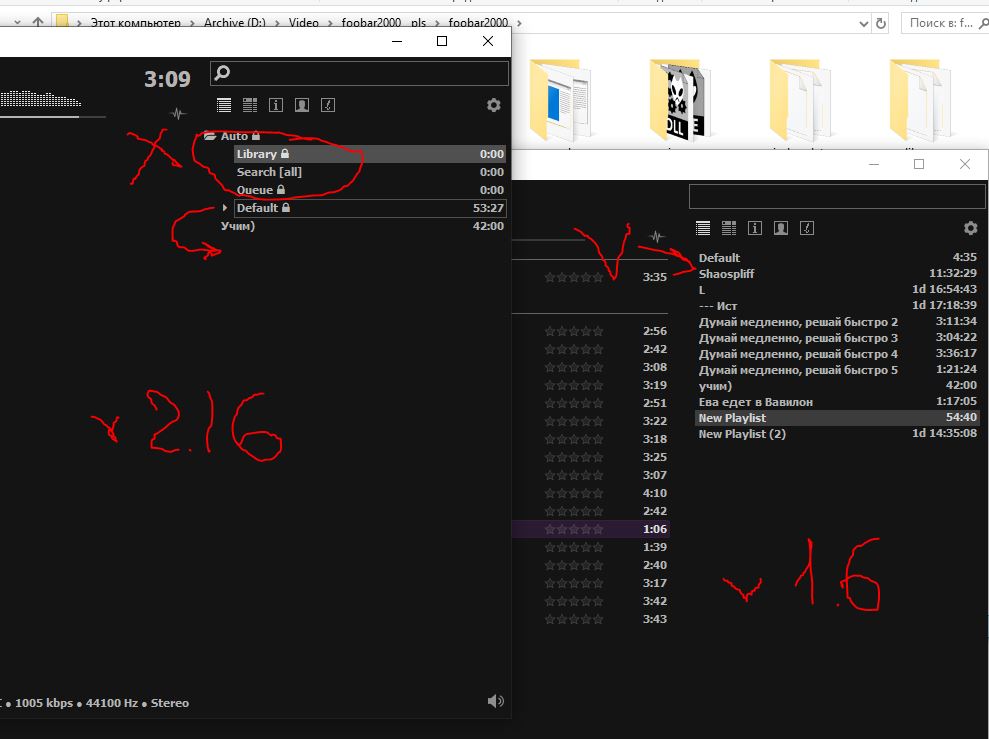The image size is (989, 739).
Task: Click the magnifier search icon next to 3:09
Action: pos(223,73)
